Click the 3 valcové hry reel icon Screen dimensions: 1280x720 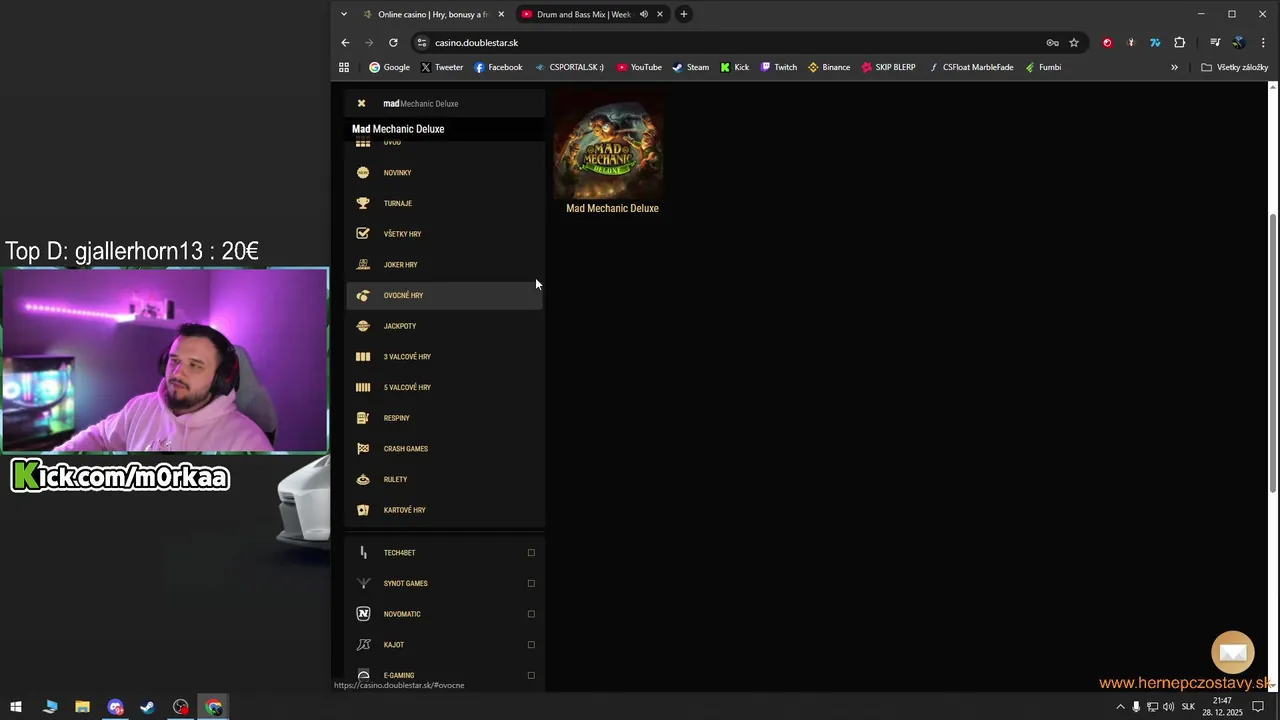click(363, 357)
